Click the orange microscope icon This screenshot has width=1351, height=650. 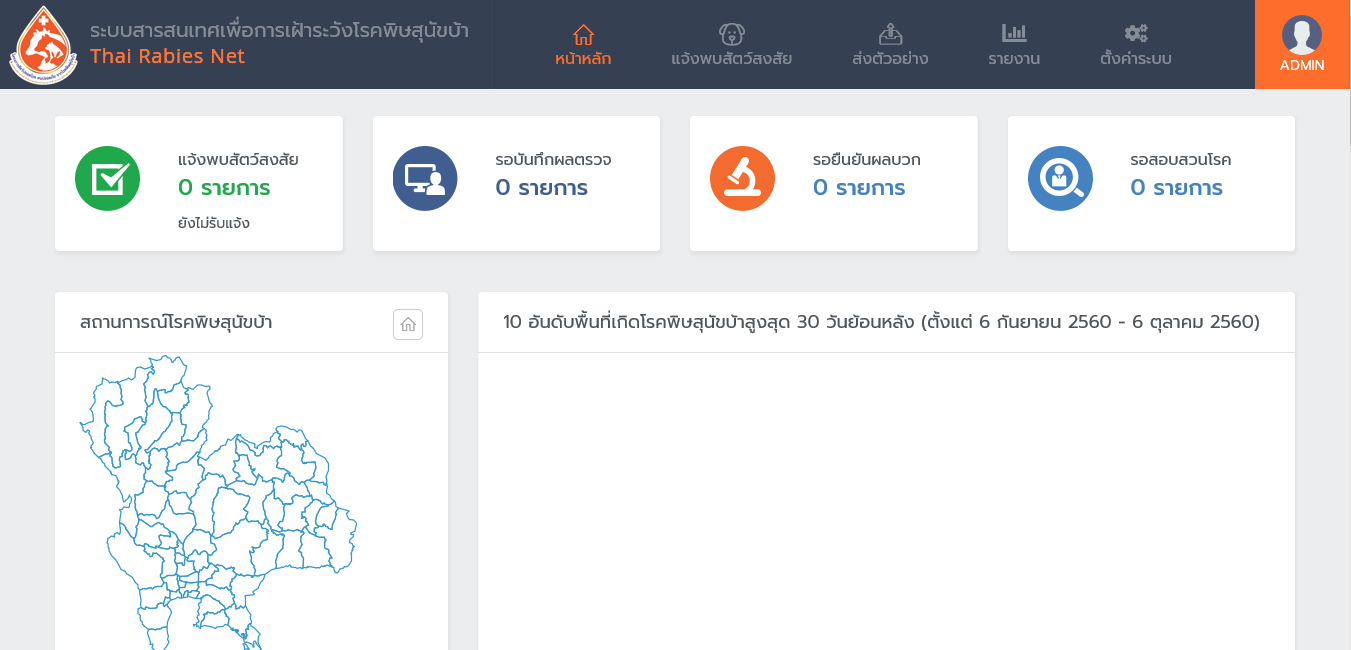coord(742,179)
